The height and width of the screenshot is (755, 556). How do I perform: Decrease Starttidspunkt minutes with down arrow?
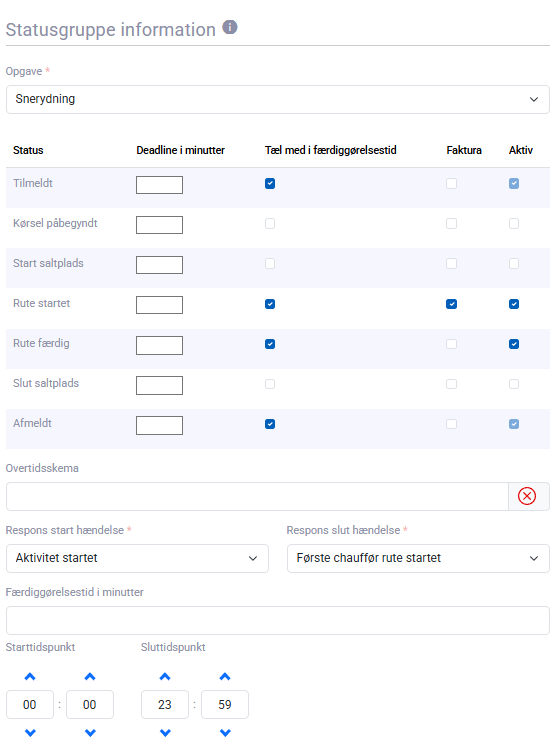point(90,733)
